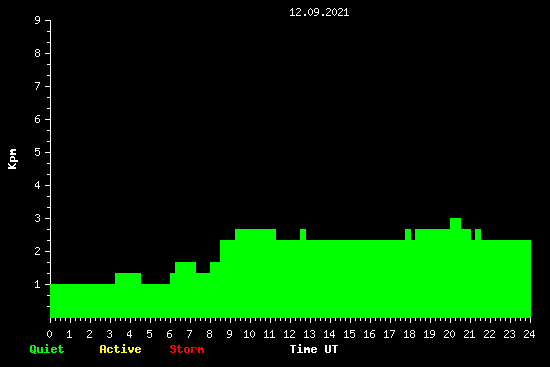Screen dimensions: 550x367
Task: Click the narrow green spike near hour 18
Action: [x=408, y=234]
